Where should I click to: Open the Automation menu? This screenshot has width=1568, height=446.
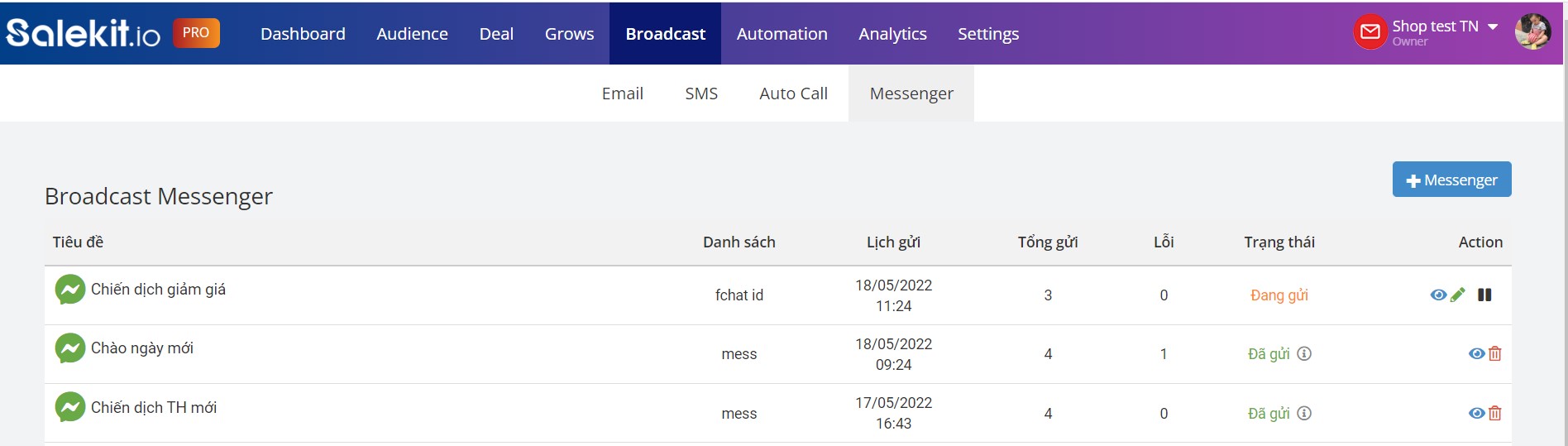(x=782, y=34)
